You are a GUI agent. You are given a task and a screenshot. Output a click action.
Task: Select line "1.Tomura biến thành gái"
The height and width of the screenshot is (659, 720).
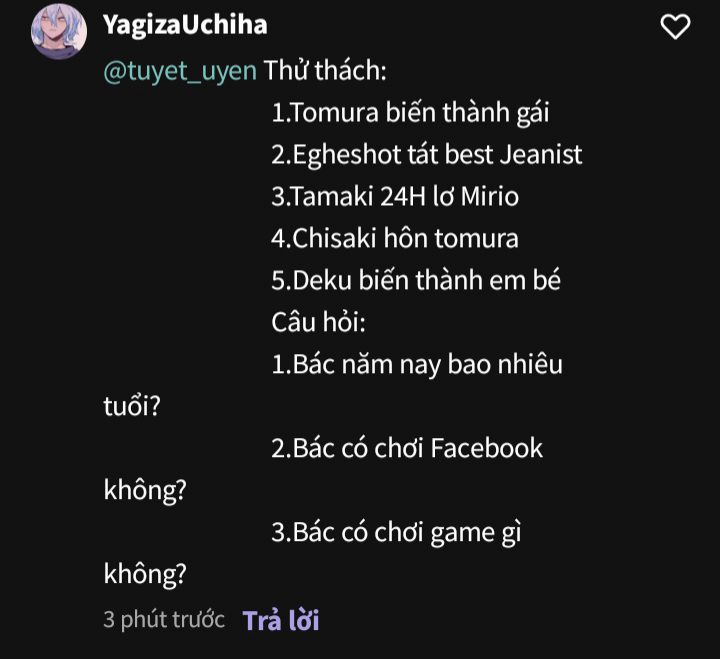click(410, 113)
